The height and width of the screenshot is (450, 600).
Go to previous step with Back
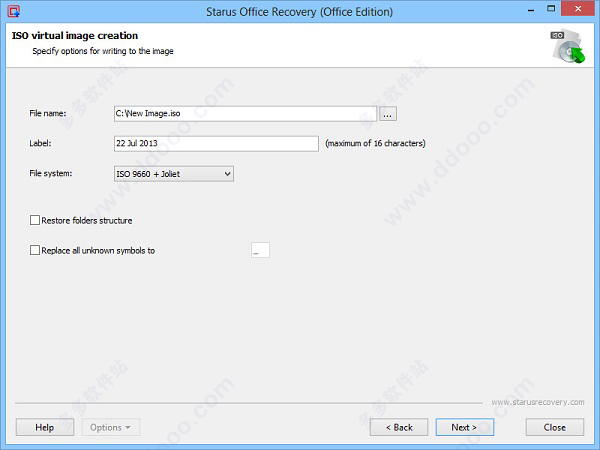tap(399, 427)
